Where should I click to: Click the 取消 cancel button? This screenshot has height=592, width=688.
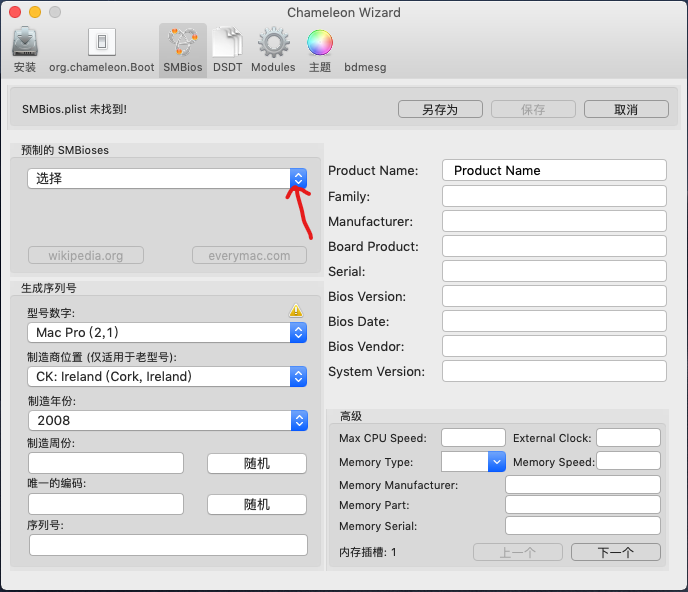click(626, 109)
